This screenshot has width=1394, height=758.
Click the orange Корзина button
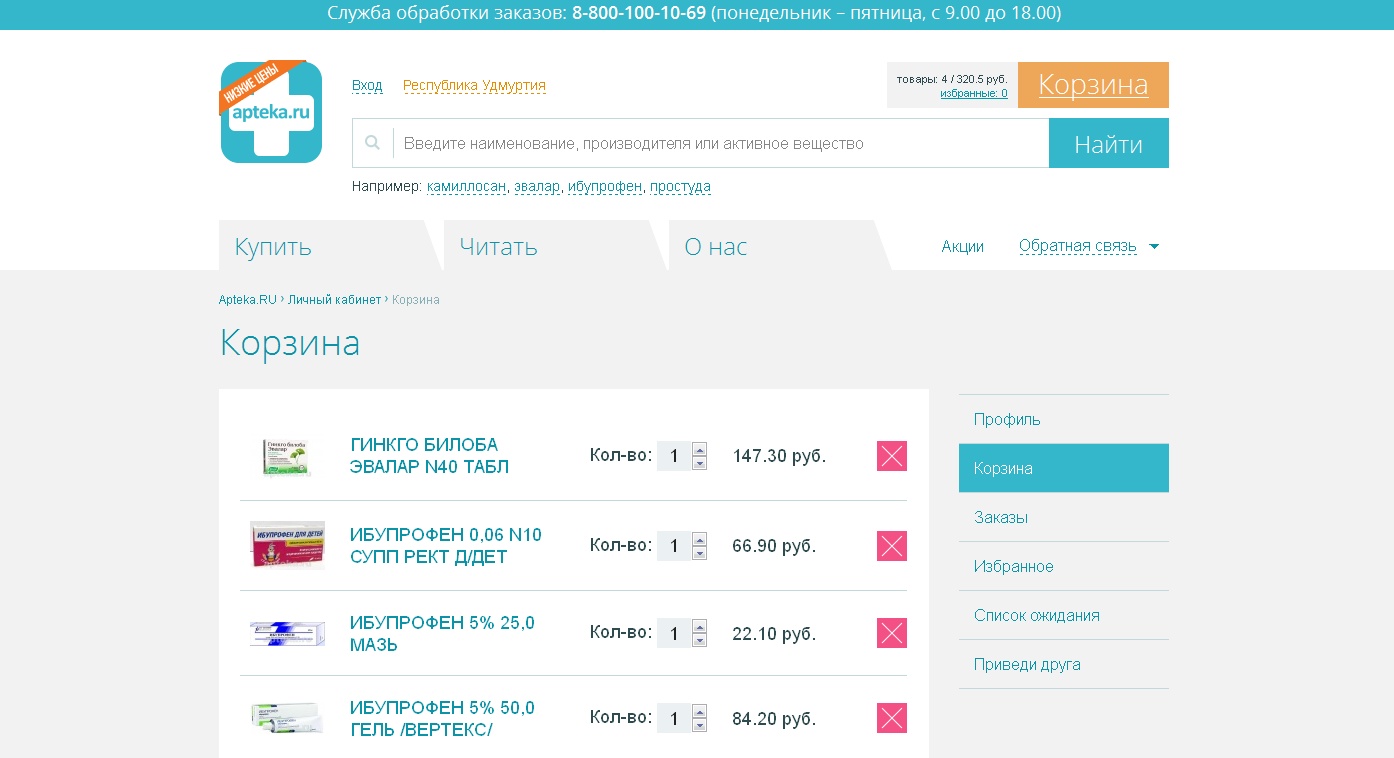tap(1093, 85)
